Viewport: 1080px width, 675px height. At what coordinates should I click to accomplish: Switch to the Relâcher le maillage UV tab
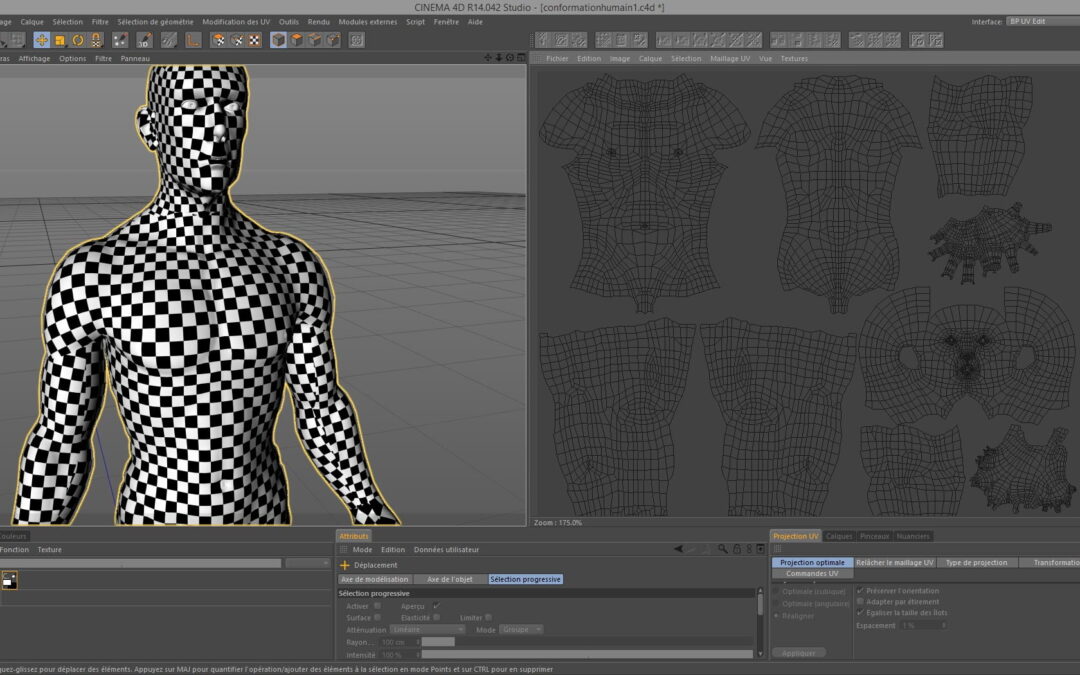pyautogui.click(x=895, y=563)
